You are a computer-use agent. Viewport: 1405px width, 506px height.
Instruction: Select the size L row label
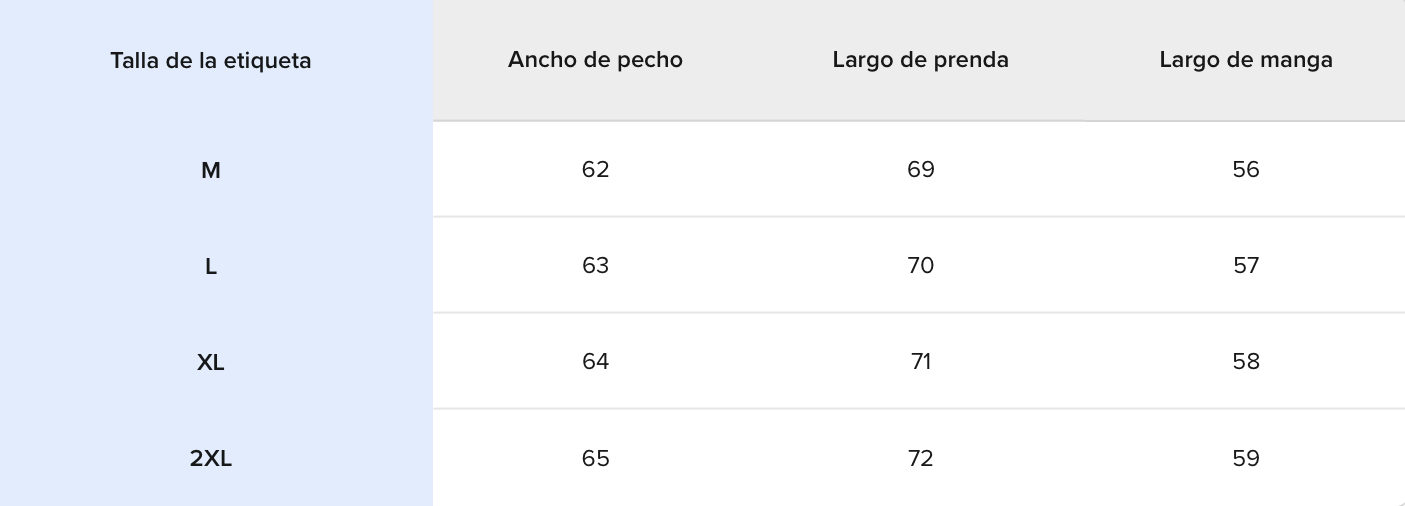pyautogui.click(x=210, y=267)
